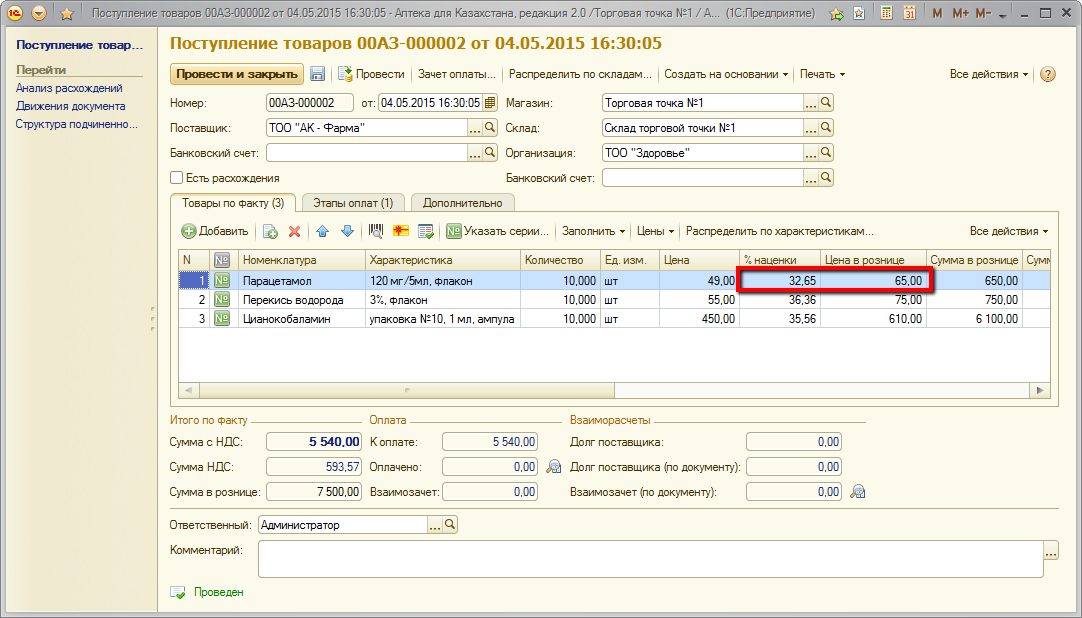This screenshot has height=618, width=1082.
Task: Click the copy row icon next to Добавить
Action: coord(270,231)
